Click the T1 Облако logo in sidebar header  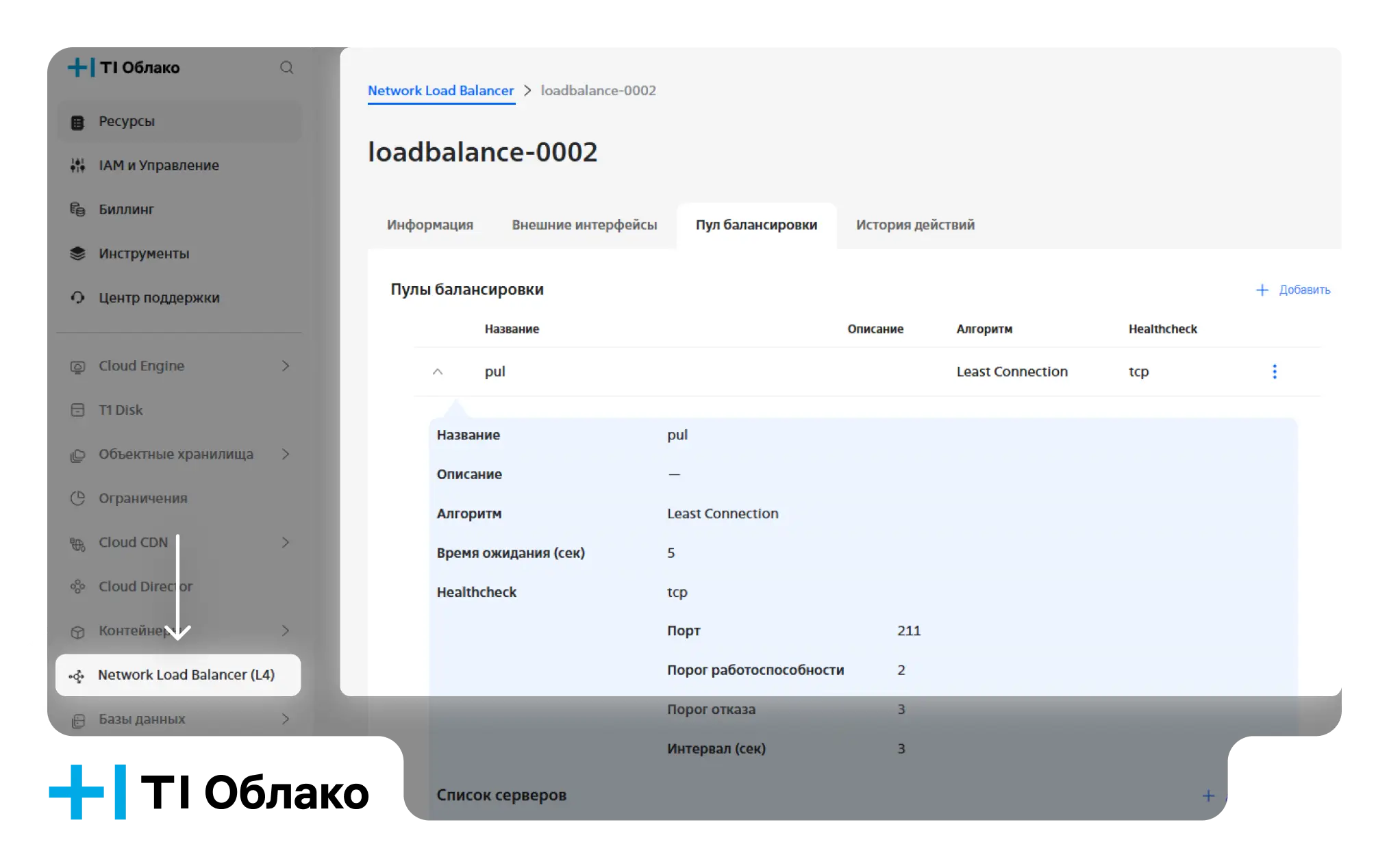tap(124, 67)
